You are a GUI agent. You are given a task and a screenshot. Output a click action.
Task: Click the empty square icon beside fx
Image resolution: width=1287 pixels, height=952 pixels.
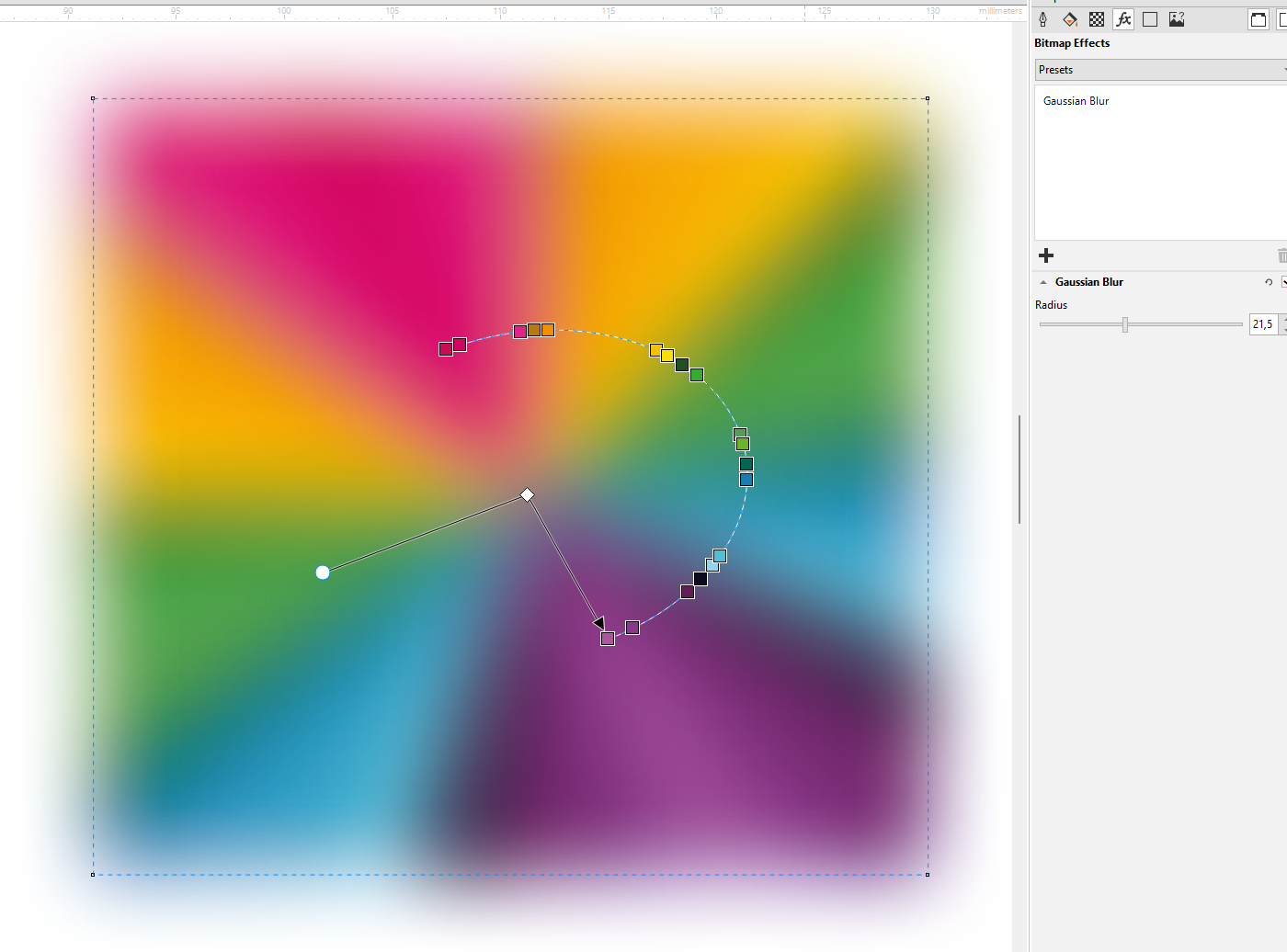tap(1150, 19)
